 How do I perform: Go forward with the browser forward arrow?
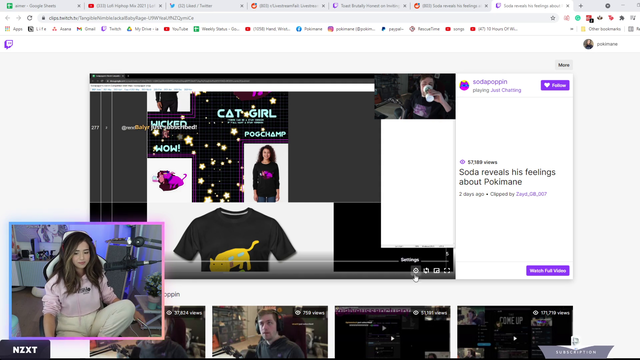click(18, 18)
